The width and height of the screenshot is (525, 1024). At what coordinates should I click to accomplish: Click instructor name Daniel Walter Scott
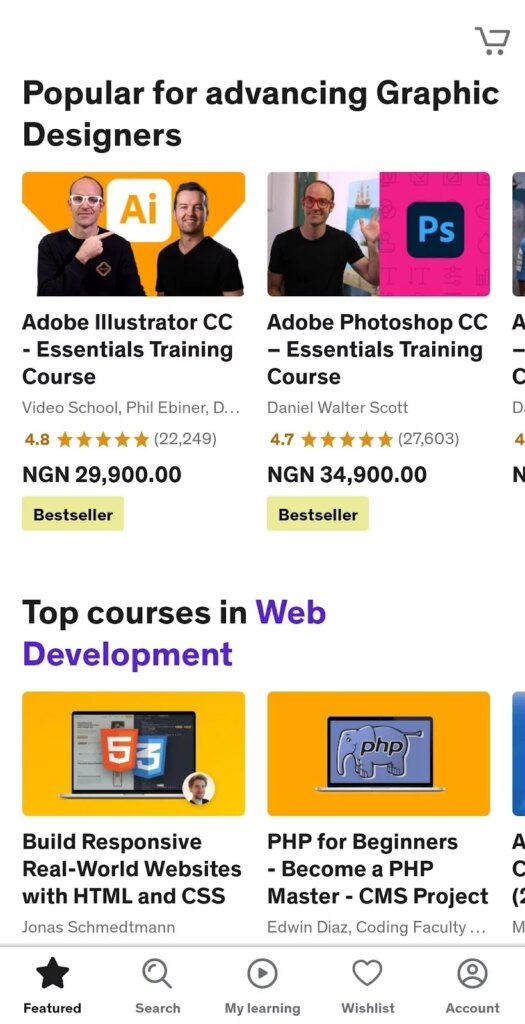338,408
